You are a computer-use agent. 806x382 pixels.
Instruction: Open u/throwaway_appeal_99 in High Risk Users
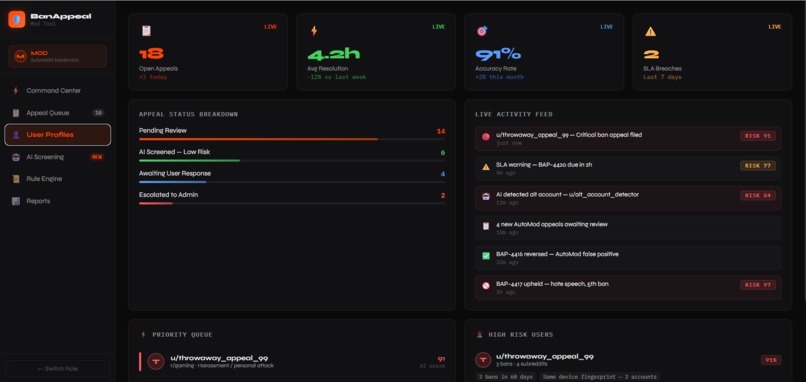[x=544, y=356]
